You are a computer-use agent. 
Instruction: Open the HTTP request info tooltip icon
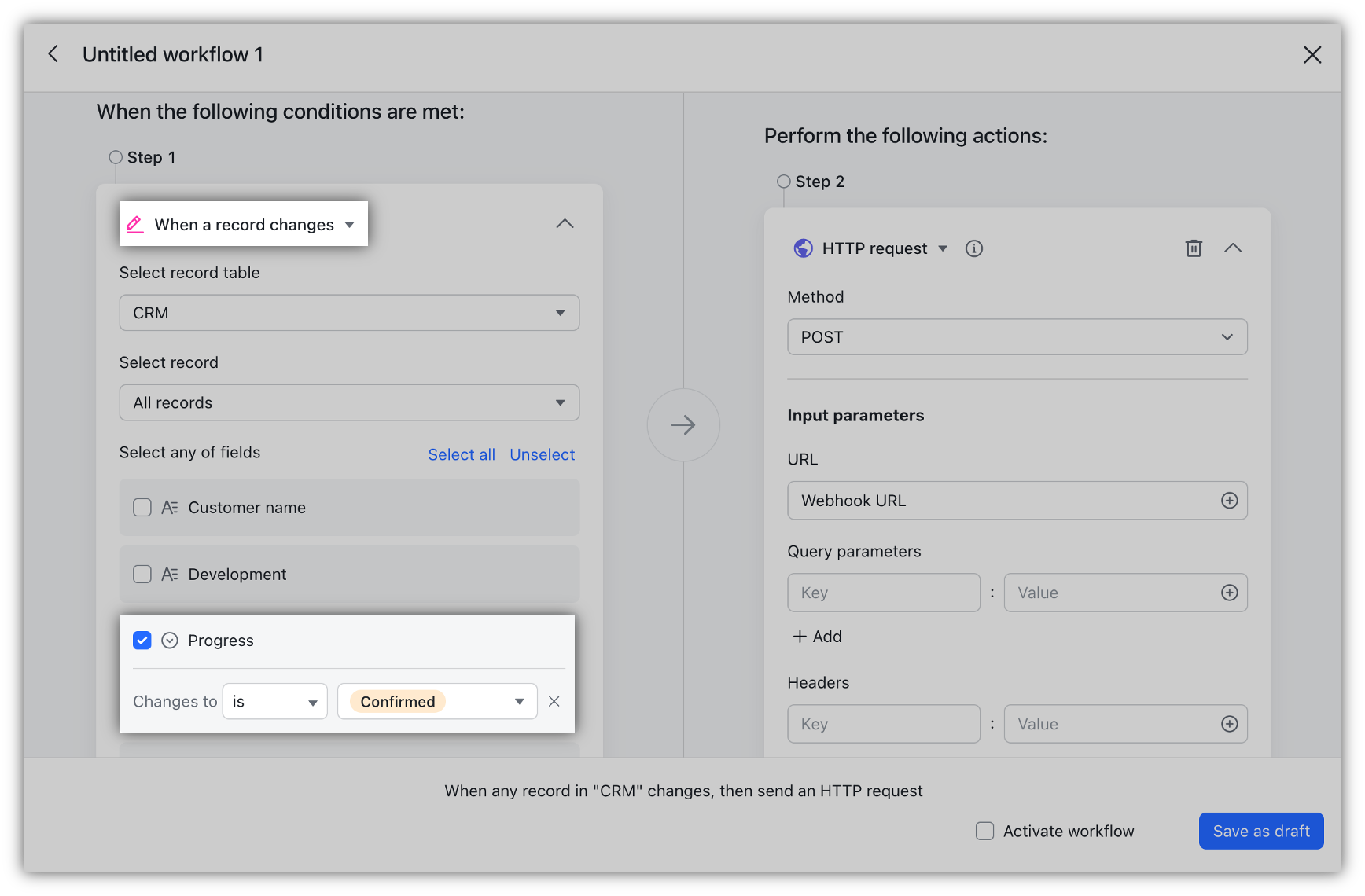[974, 248]
